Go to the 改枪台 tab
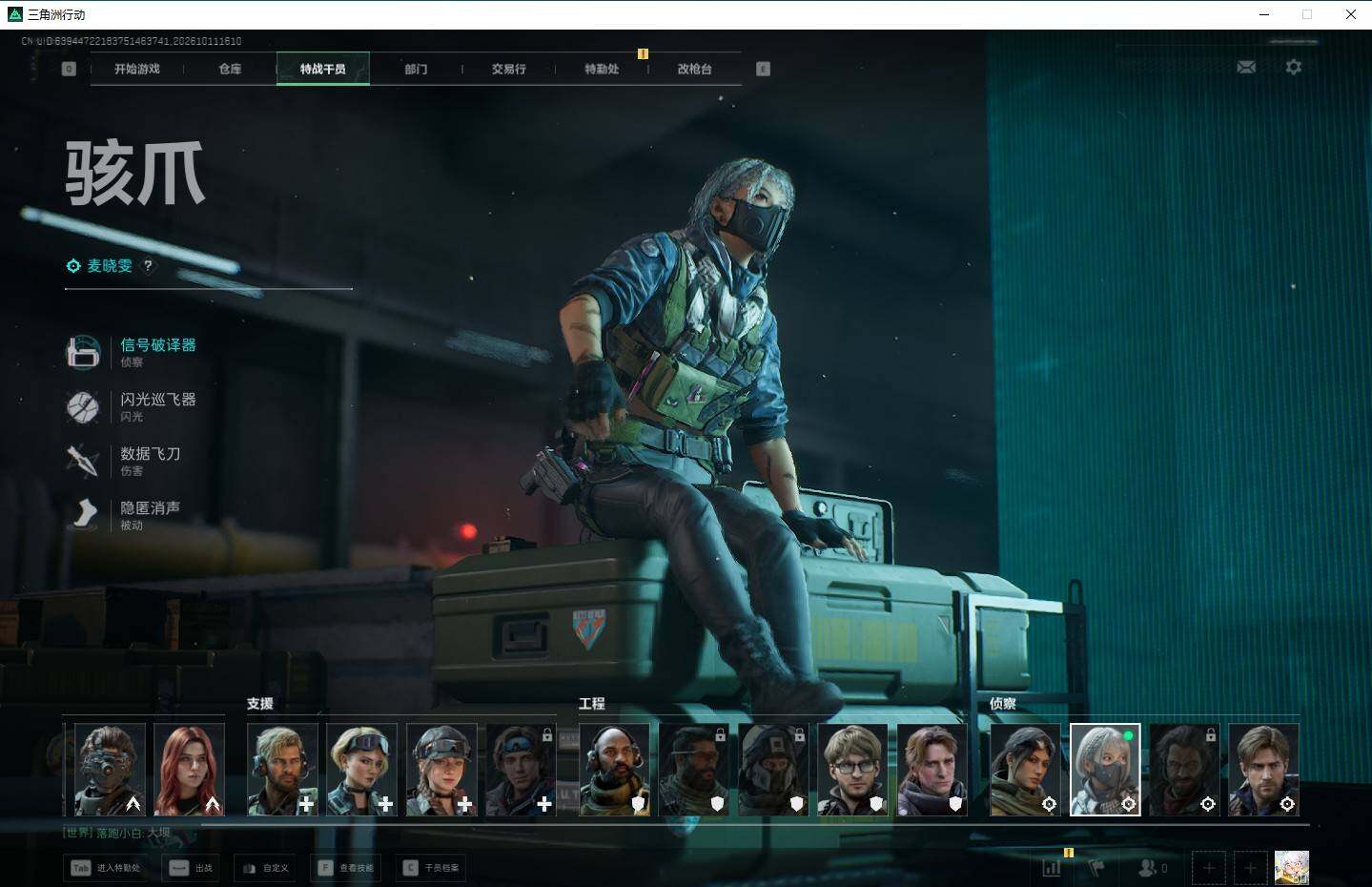 pyautogui.click(x=695, y=69)
